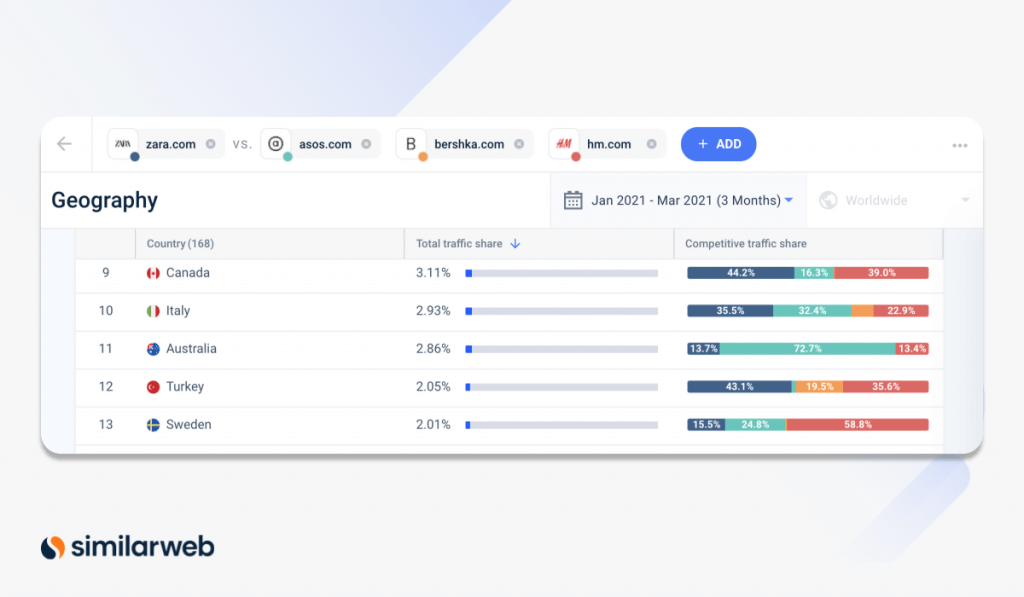Screen dimensions: 1024x597
Task: Click the asos.com brand icon
Action: pos(275,143)
